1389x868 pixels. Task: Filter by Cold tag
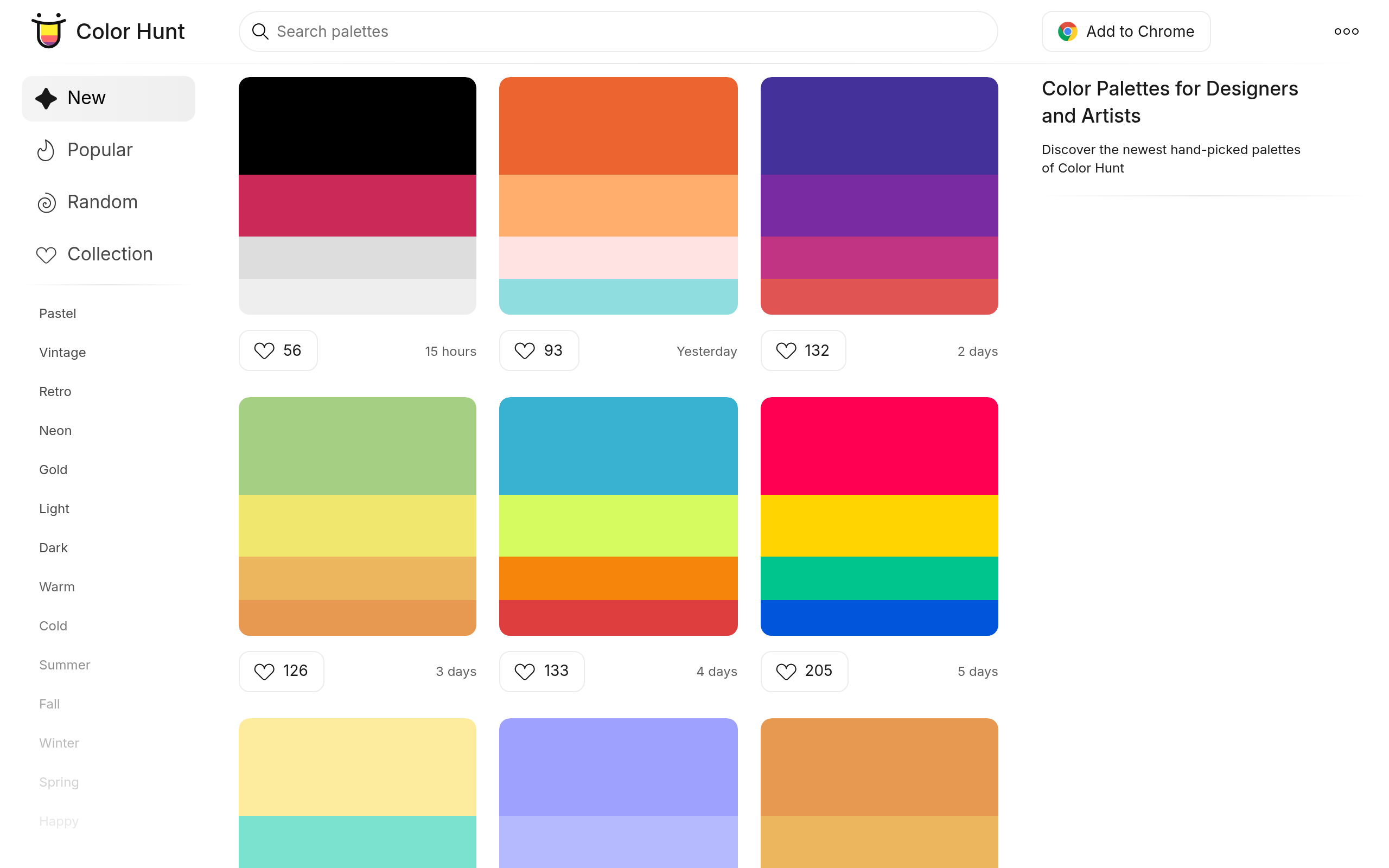53,626
